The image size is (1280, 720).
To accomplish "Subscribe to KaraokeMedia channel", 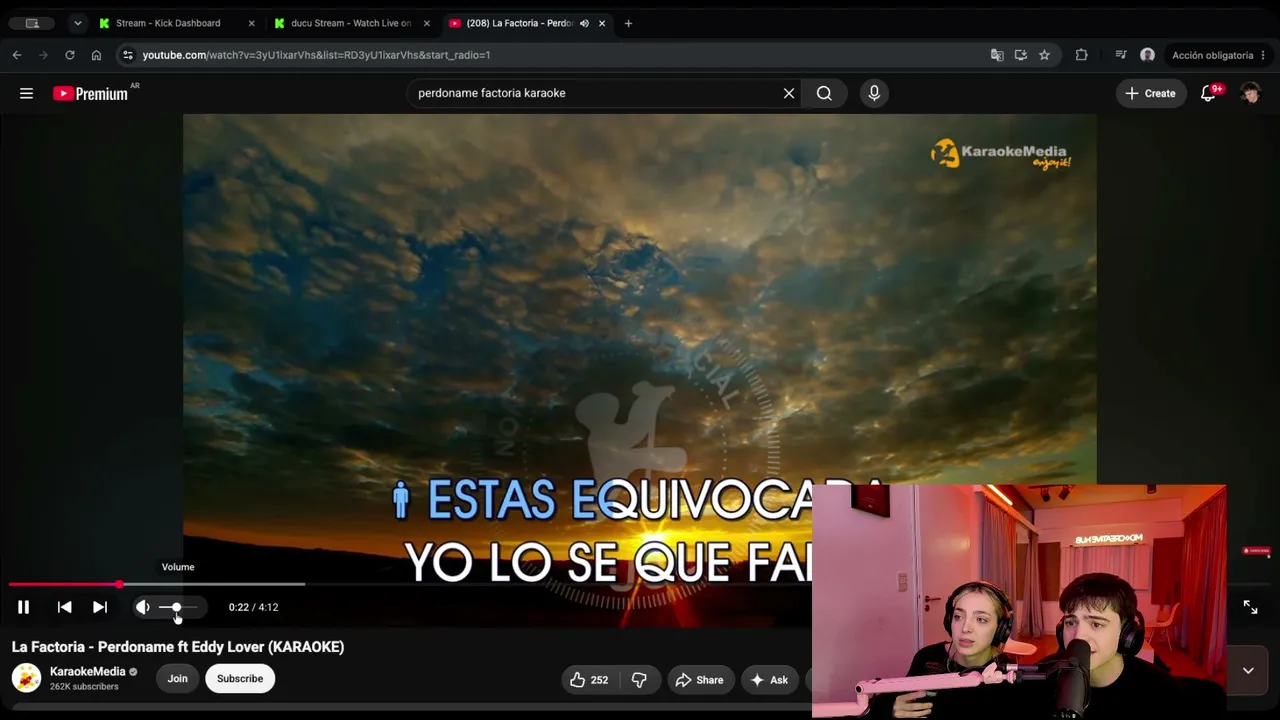I will pyautogui.click(x=240, y=679).
